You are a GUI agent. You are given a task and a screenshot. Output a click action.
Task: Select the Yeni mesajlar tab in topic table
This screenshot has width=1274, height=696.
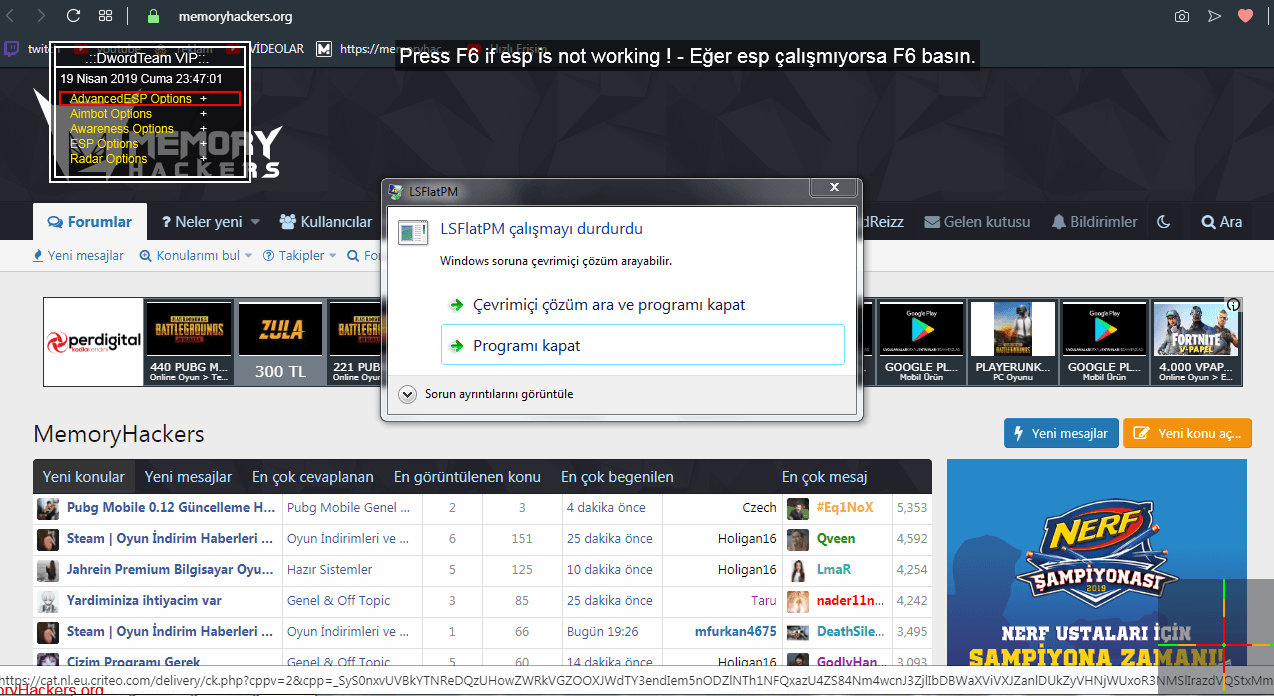[188, 477]
